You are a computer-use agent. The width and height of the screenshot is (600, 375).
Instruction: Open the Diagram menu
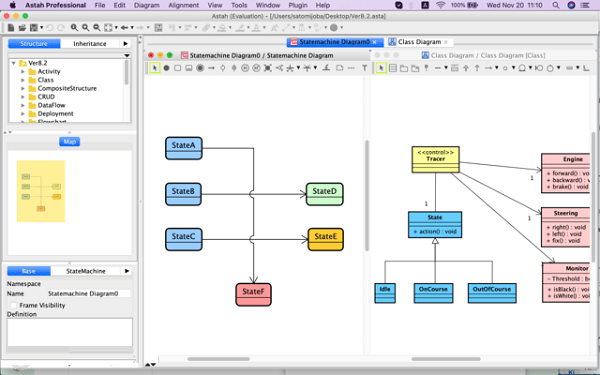tap(147, 5)
